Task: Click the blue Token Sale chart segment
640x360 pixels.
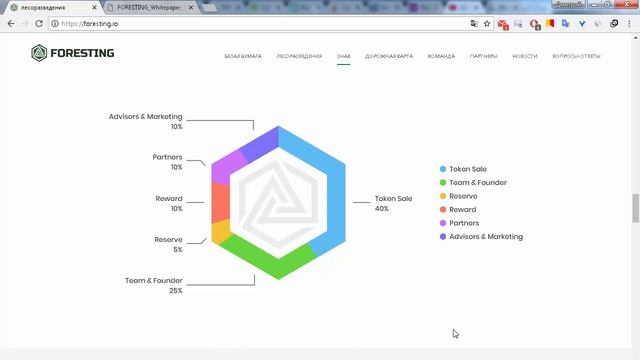Action: click(x=336, y=196)
